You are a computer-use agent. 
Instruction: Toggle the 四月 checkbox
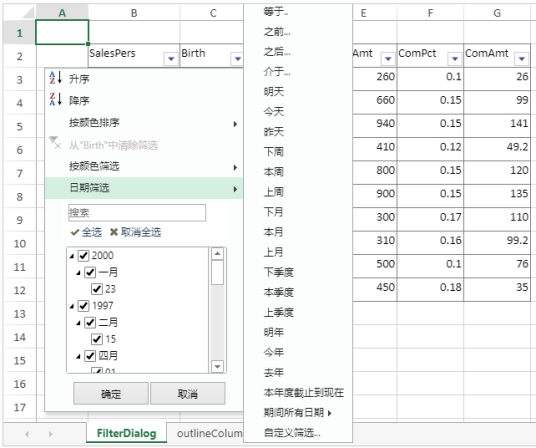(90, 356)
